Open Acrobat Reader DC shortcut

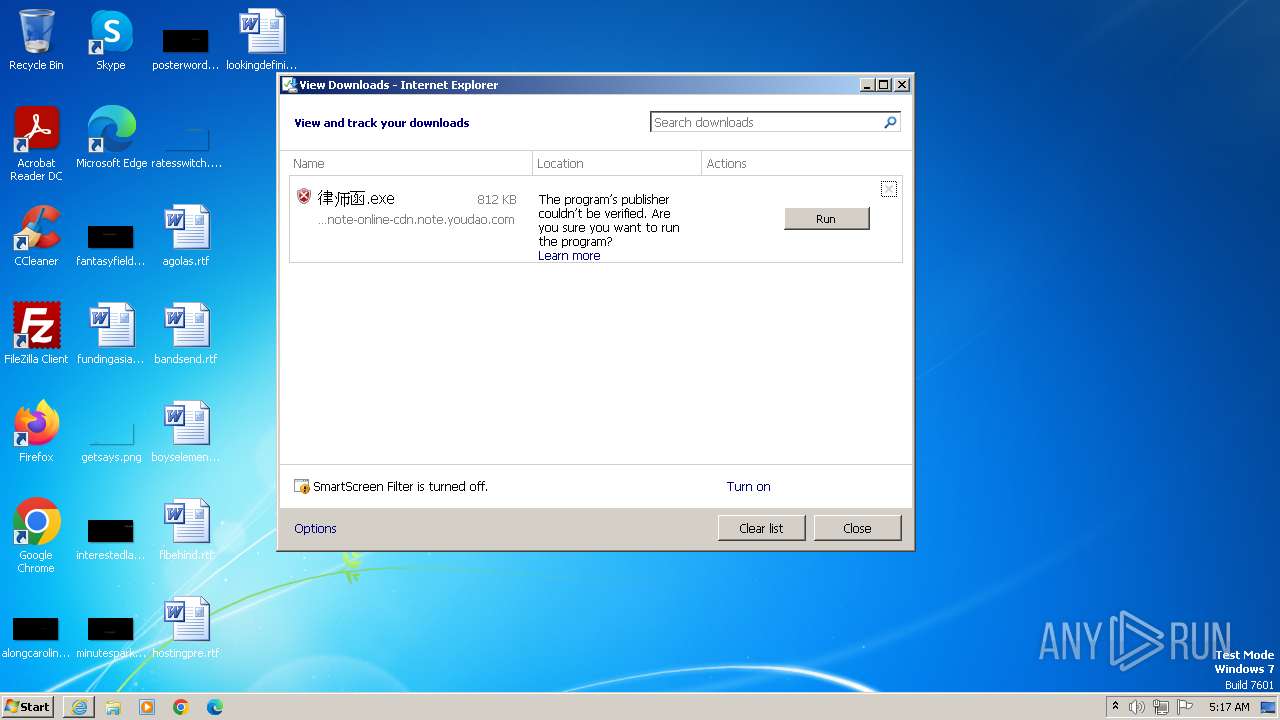tap(36, 144)
